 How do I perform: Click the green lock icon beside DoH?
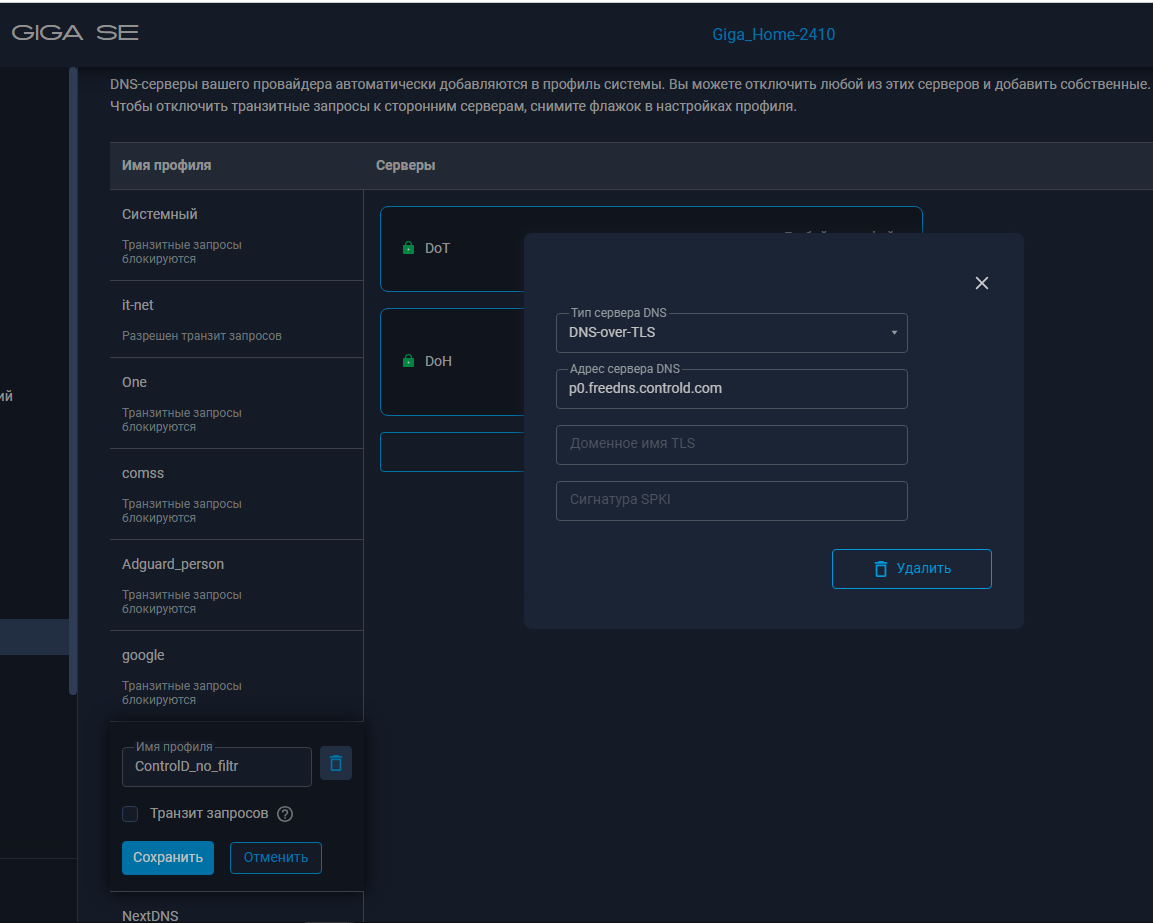click(x=408, y=361)
